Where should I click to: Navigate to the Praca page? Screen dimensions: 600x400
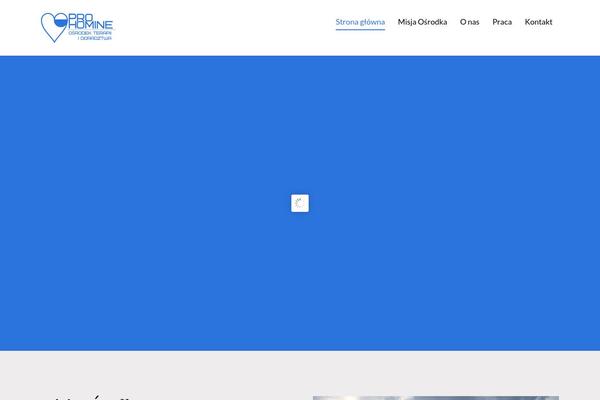502,22
